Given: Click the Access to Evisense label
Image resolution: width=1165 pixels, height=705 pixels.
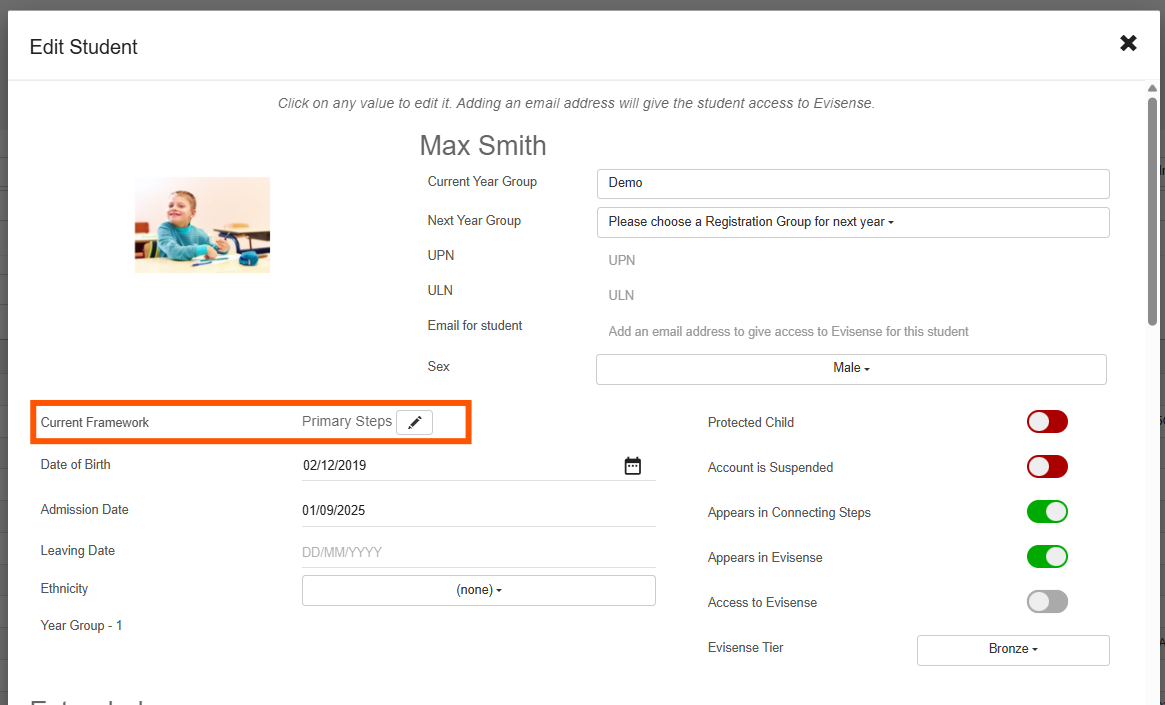Looking at the screenshot, I should [762, 602].
